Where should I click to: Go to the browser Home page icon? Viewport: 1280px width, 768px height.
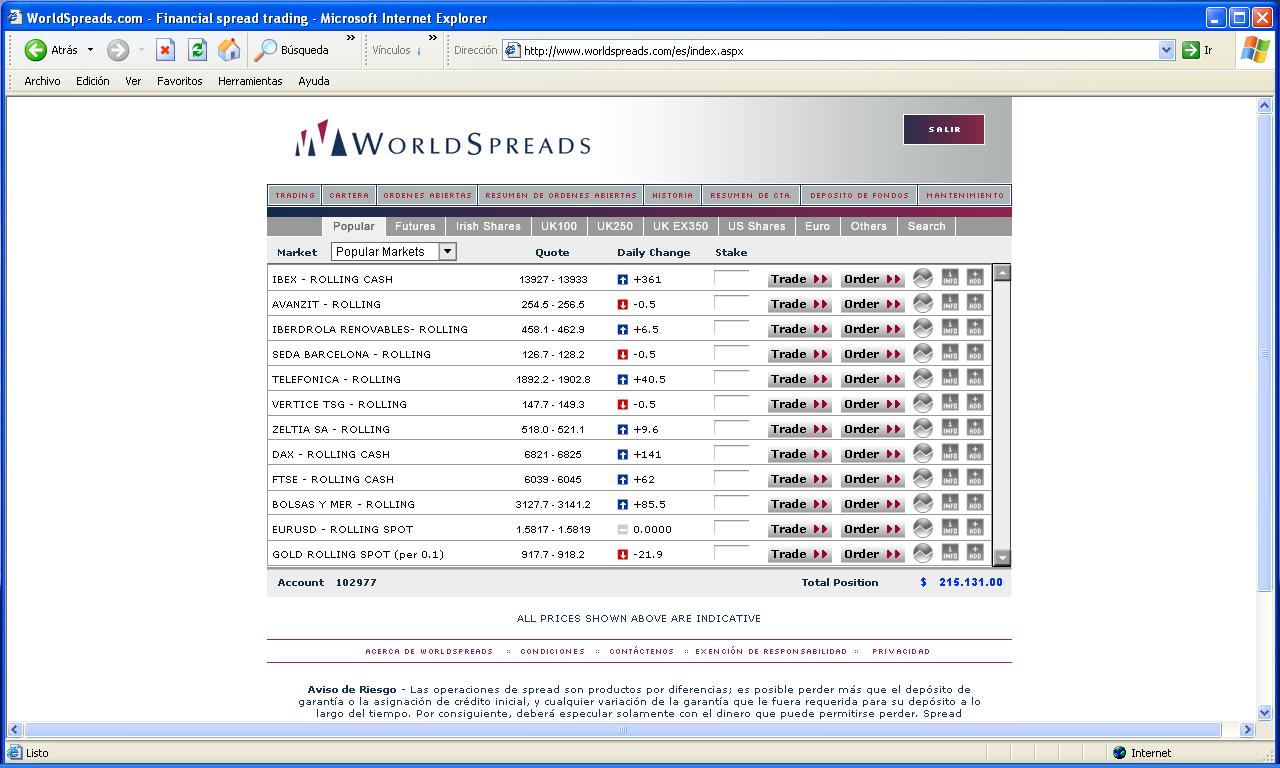tap(229, 50)
